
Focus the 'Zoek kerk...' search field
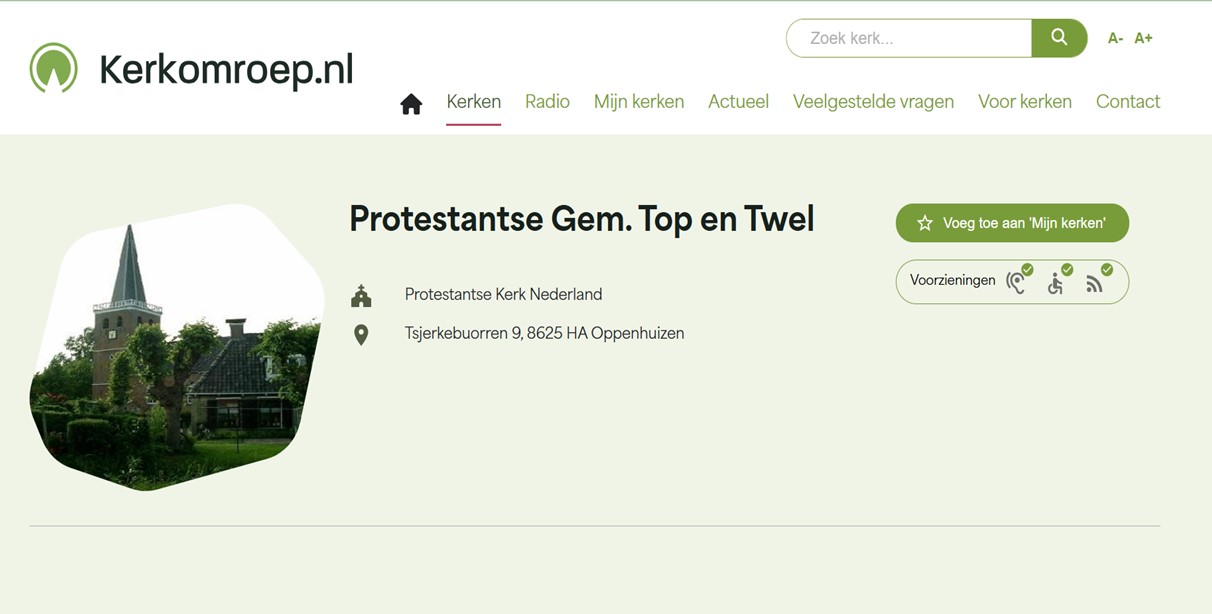[909, 38]
